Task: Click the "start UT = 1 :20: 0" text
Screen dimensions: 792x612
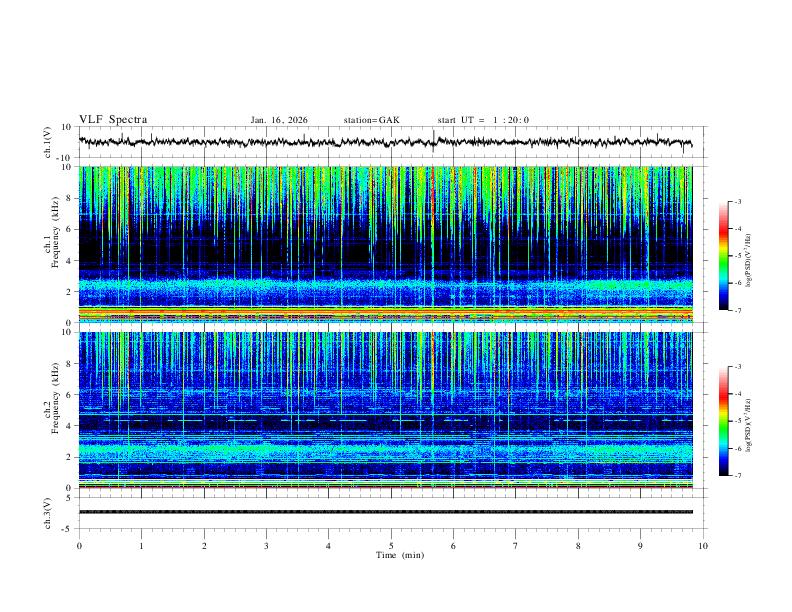Action: (x=483, y=120)
